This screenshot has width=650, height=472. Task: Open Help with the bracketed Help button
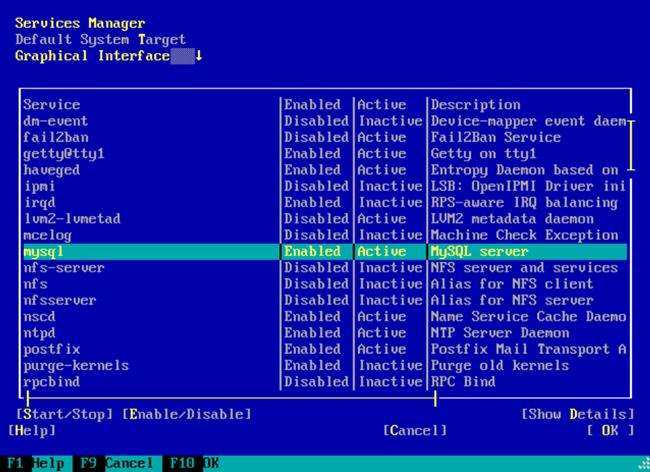pyautogui.click(x=32, y=430)
